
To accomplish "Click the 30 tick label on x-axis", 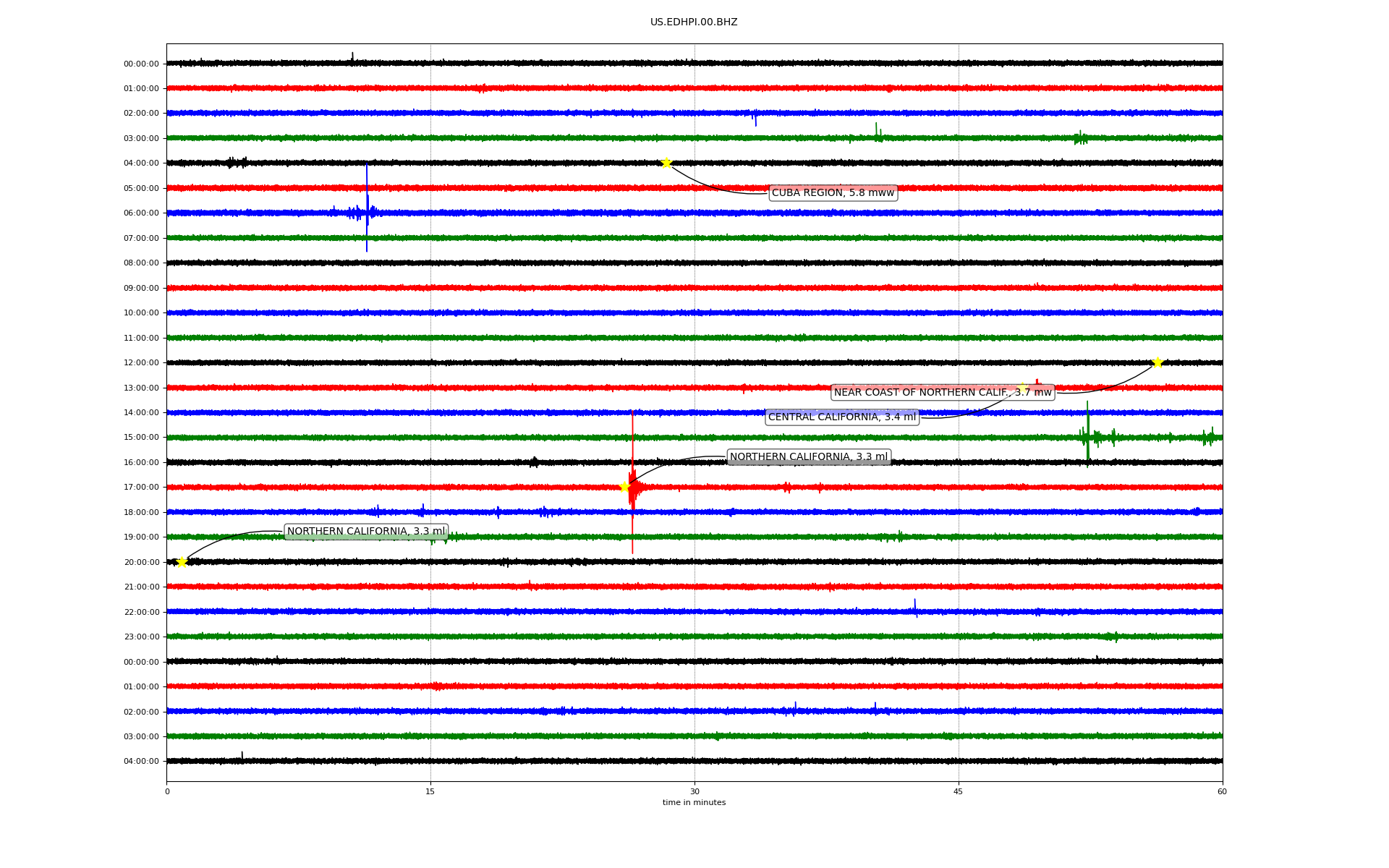I will 694,791.
